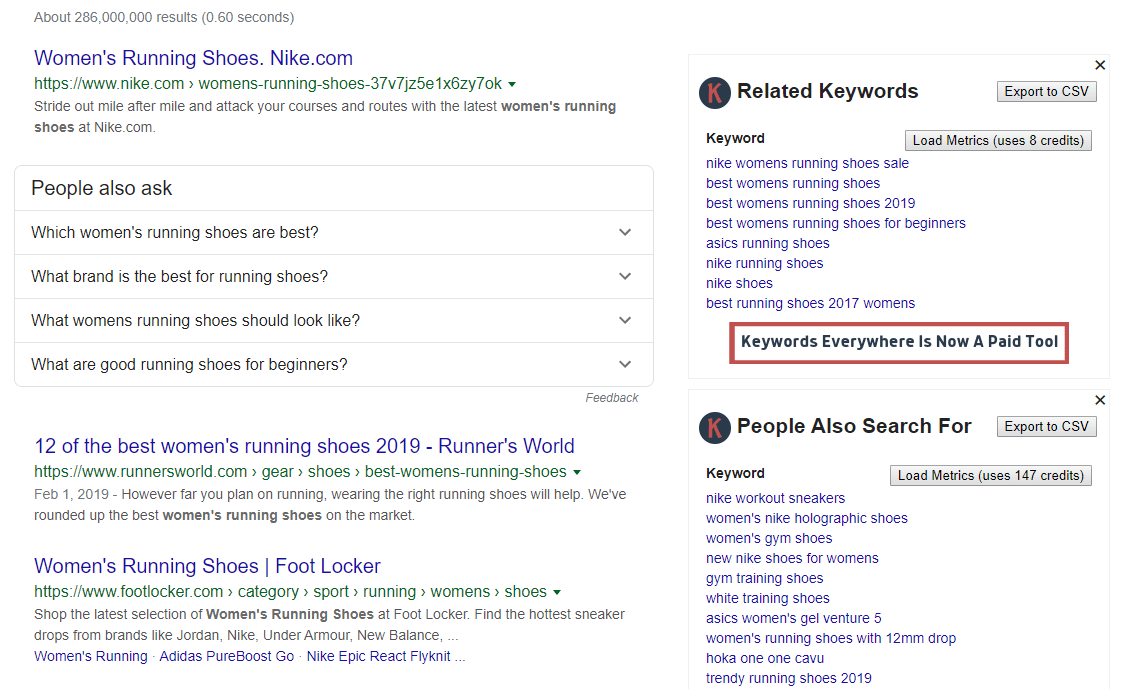Click Load Metrics (uses 147 credits)

tap(990, 475)
